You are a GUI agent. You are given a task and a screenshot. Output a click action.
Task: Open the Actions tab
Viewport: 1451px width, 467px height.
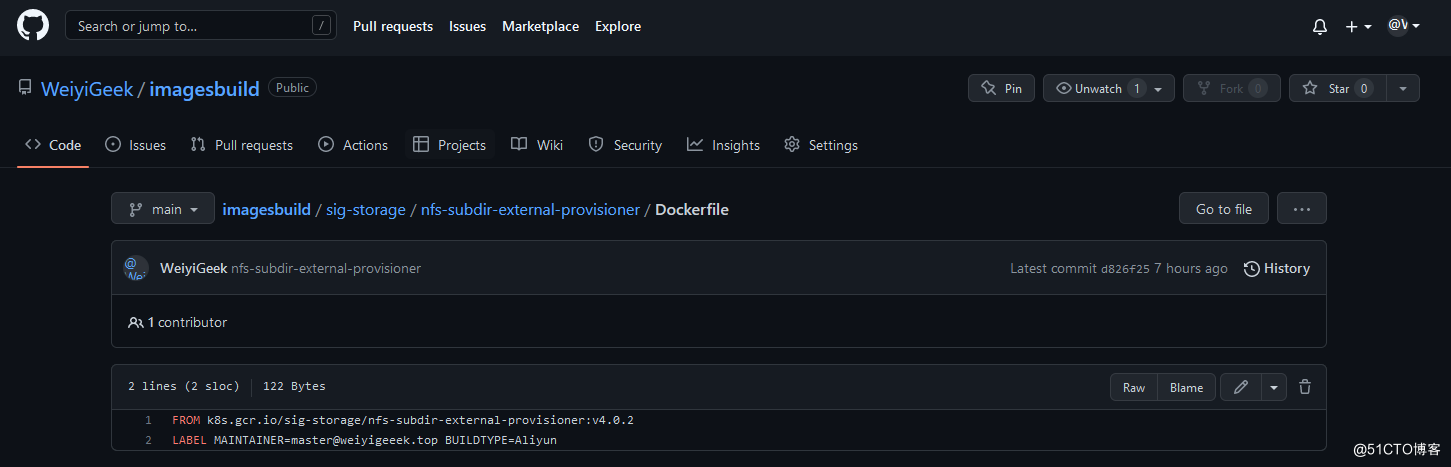(353, 145)
